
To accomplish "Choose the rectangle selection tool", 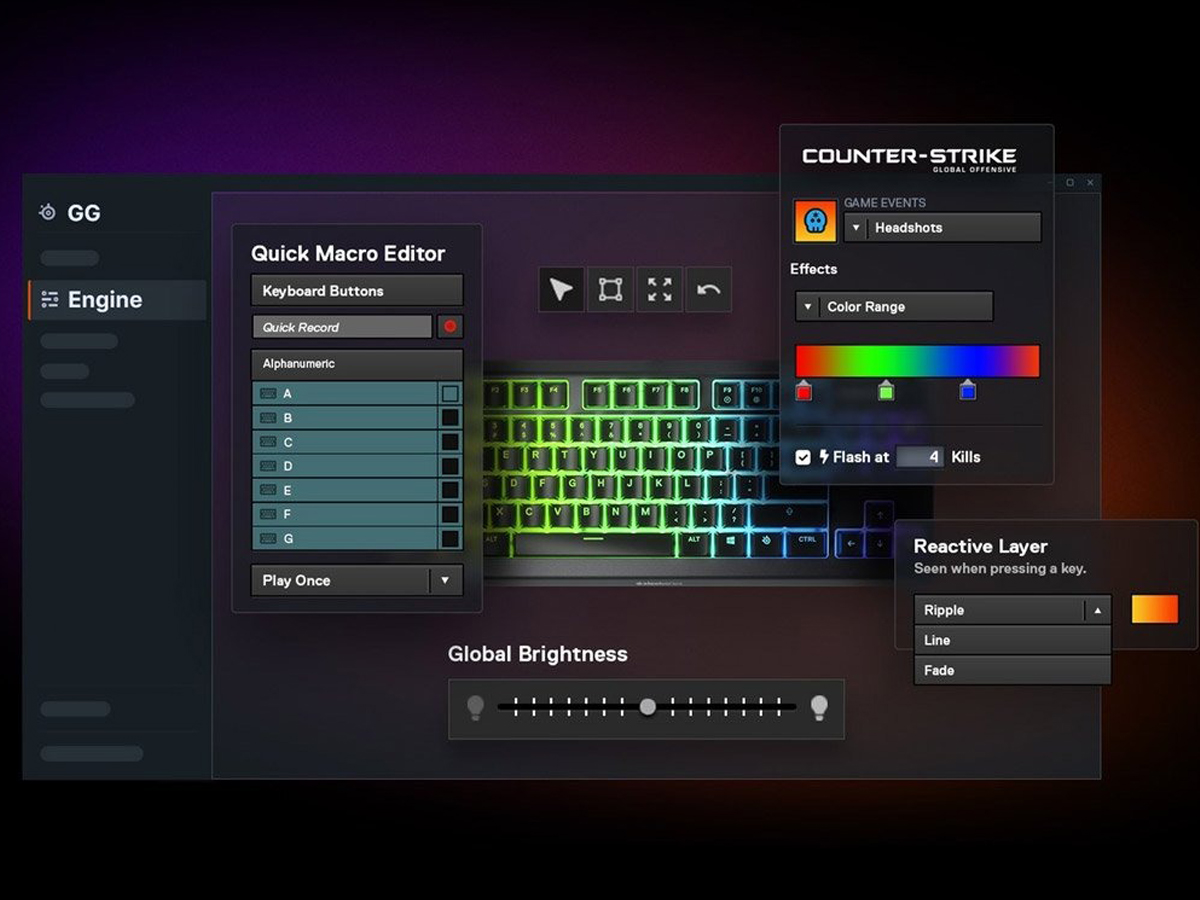I will point(610,290).
